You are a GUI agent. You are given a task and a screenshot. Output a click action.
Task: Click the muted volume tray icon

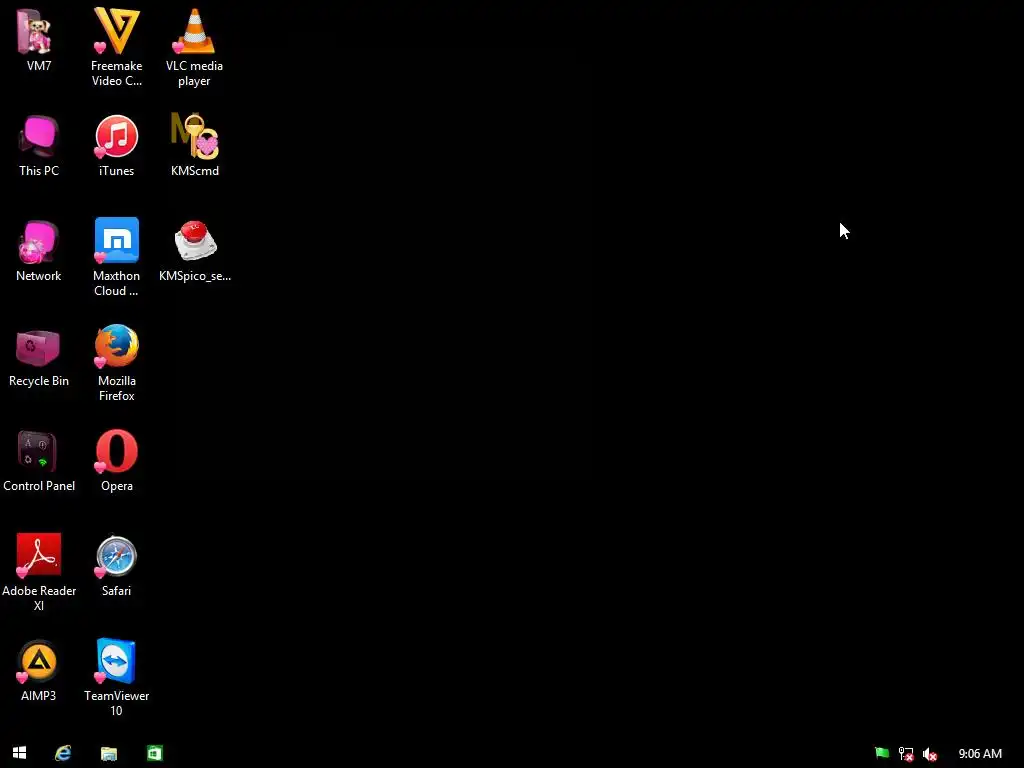click(930, 754)
